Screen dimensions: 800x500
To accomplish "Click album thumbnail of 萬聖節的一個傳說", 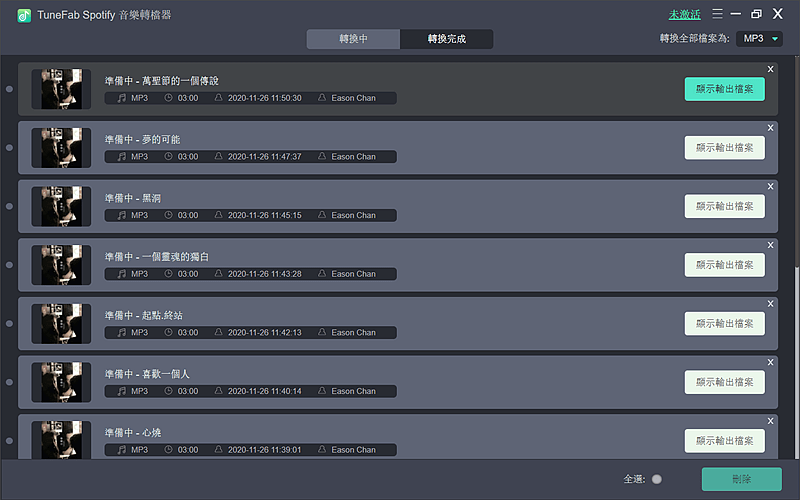I will 61,89.
